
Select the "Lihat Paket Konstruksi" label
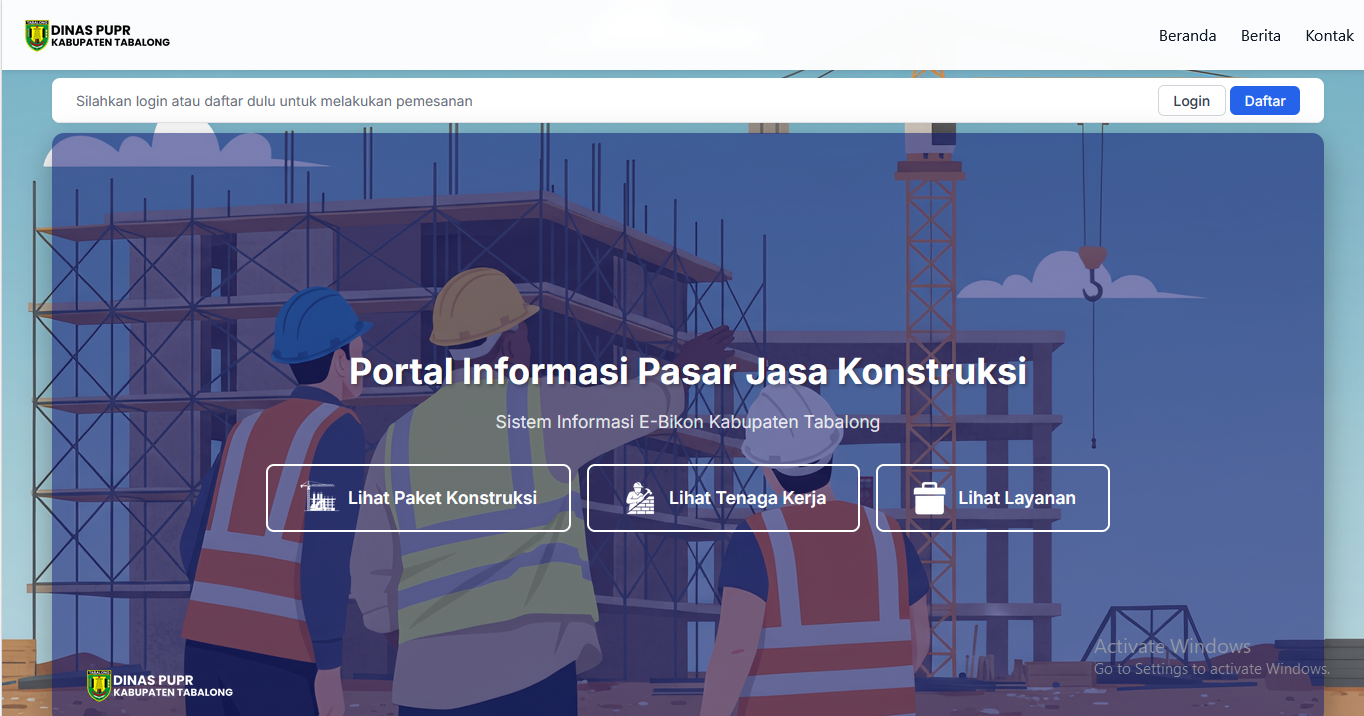tap(442, 498)
